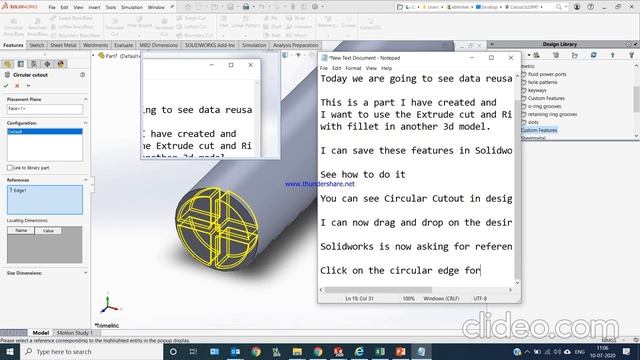
Task: Switch to the Sketch tab
Action: click(x=36, y=45)
